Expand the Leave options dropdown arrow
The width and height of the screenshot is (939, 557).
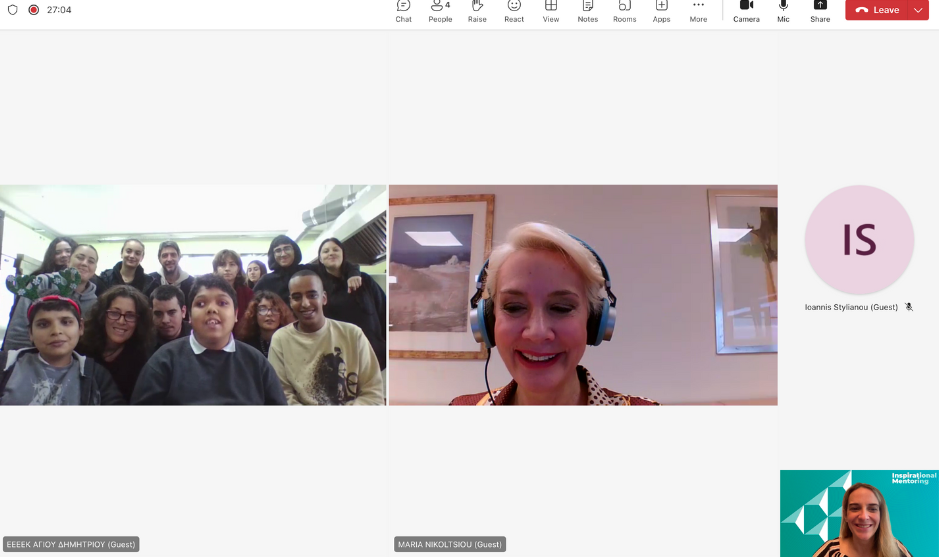pyautogui.click(x=918, y=10)
